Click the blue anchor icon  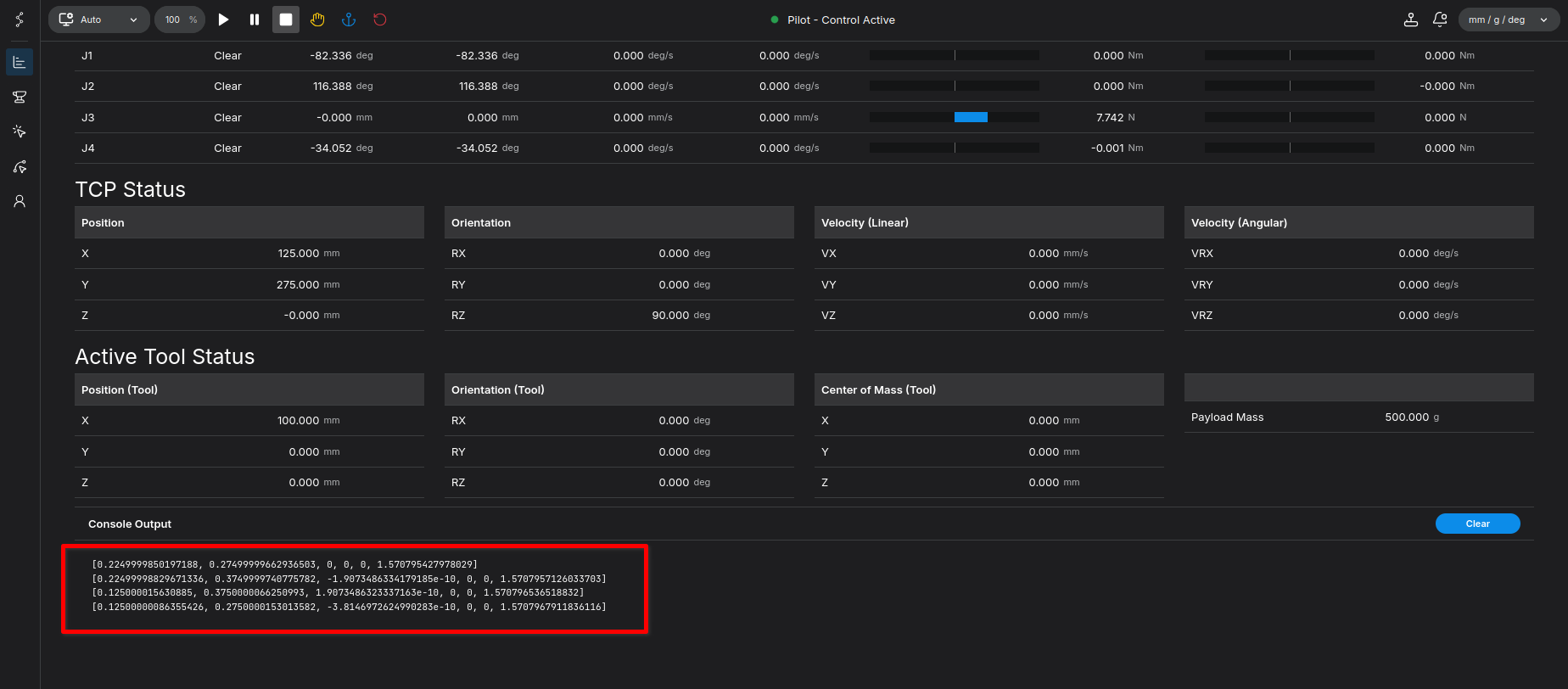coord(348,20)
